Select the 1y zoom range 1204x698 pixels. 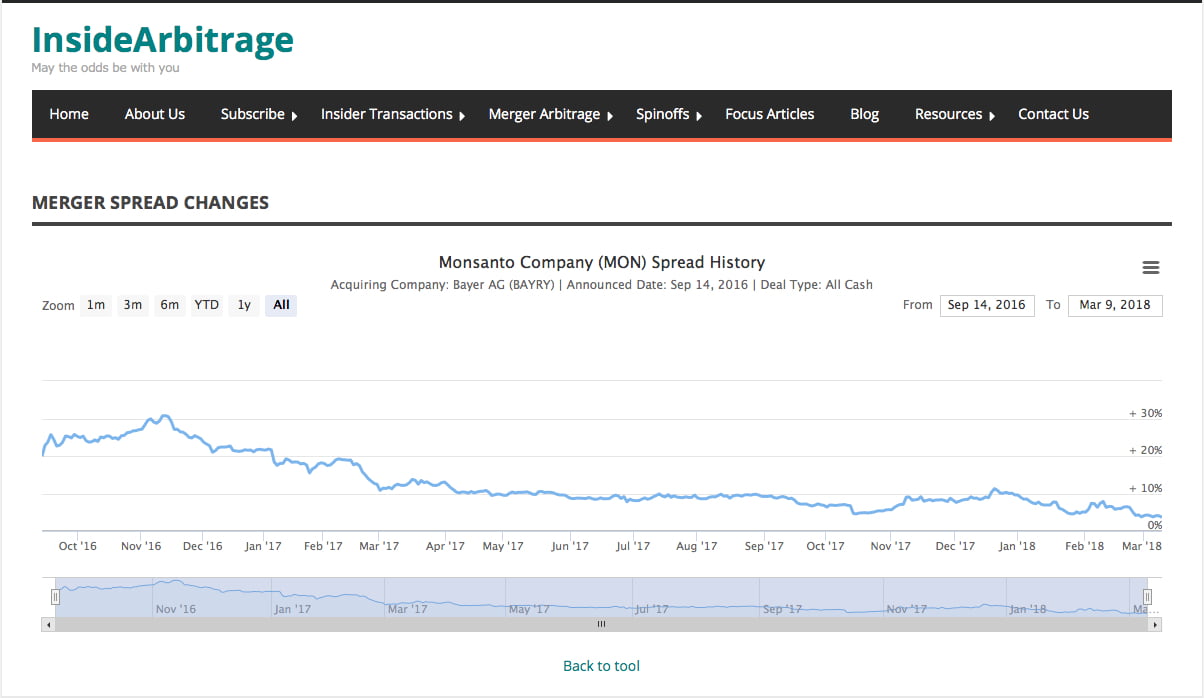click(243, 305)
